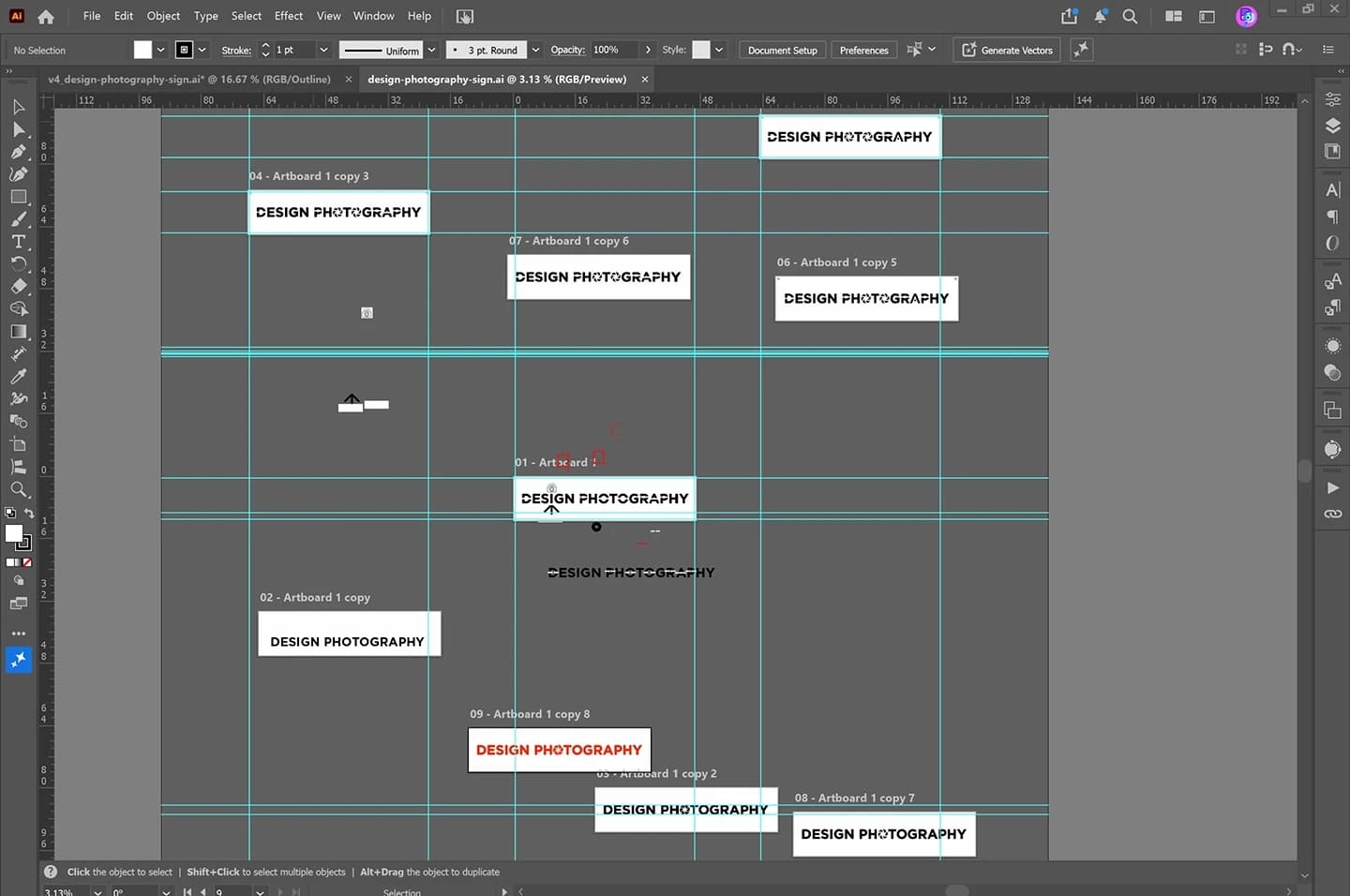This screenshot has height=896, width=1350.
Task: Click the Opacity panel link
Action: click(567, 50)
